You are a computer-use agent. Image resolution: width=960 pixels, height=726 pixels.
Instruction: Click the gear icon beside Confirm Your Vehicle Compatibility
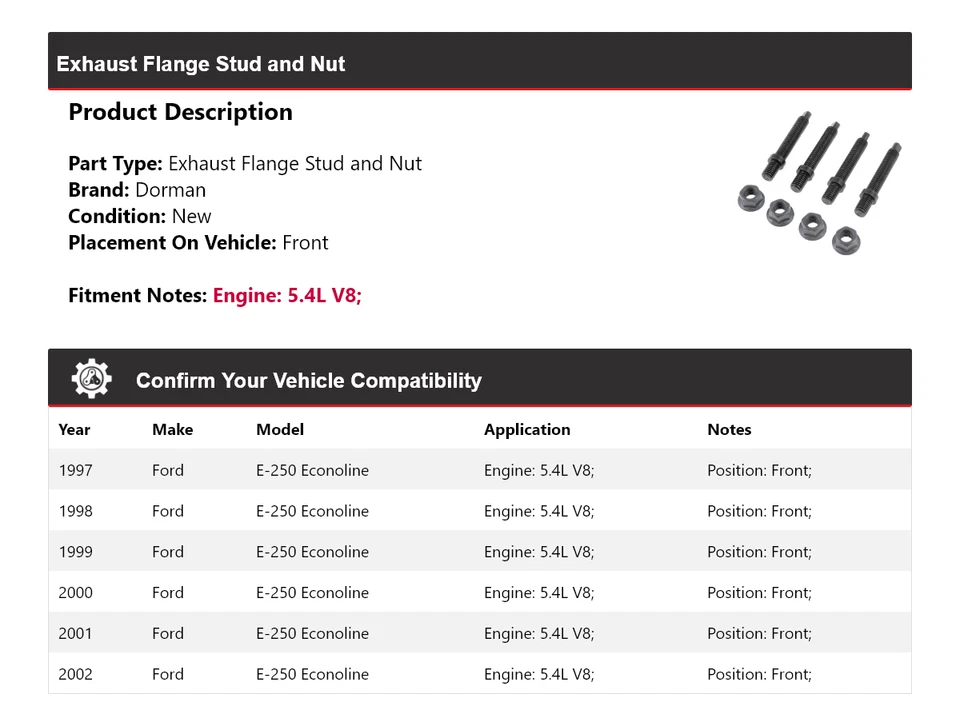click(92, 379)
